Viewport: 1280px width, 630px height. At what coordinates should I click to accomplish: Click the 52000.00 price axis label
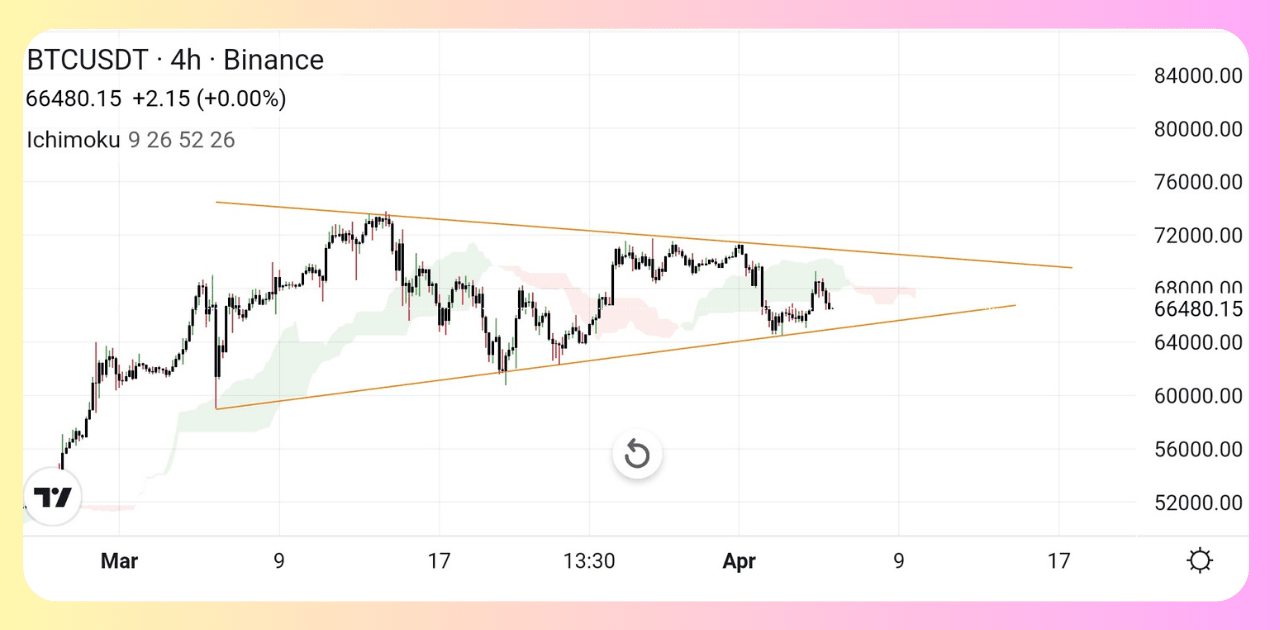(x=1197, y=503)
